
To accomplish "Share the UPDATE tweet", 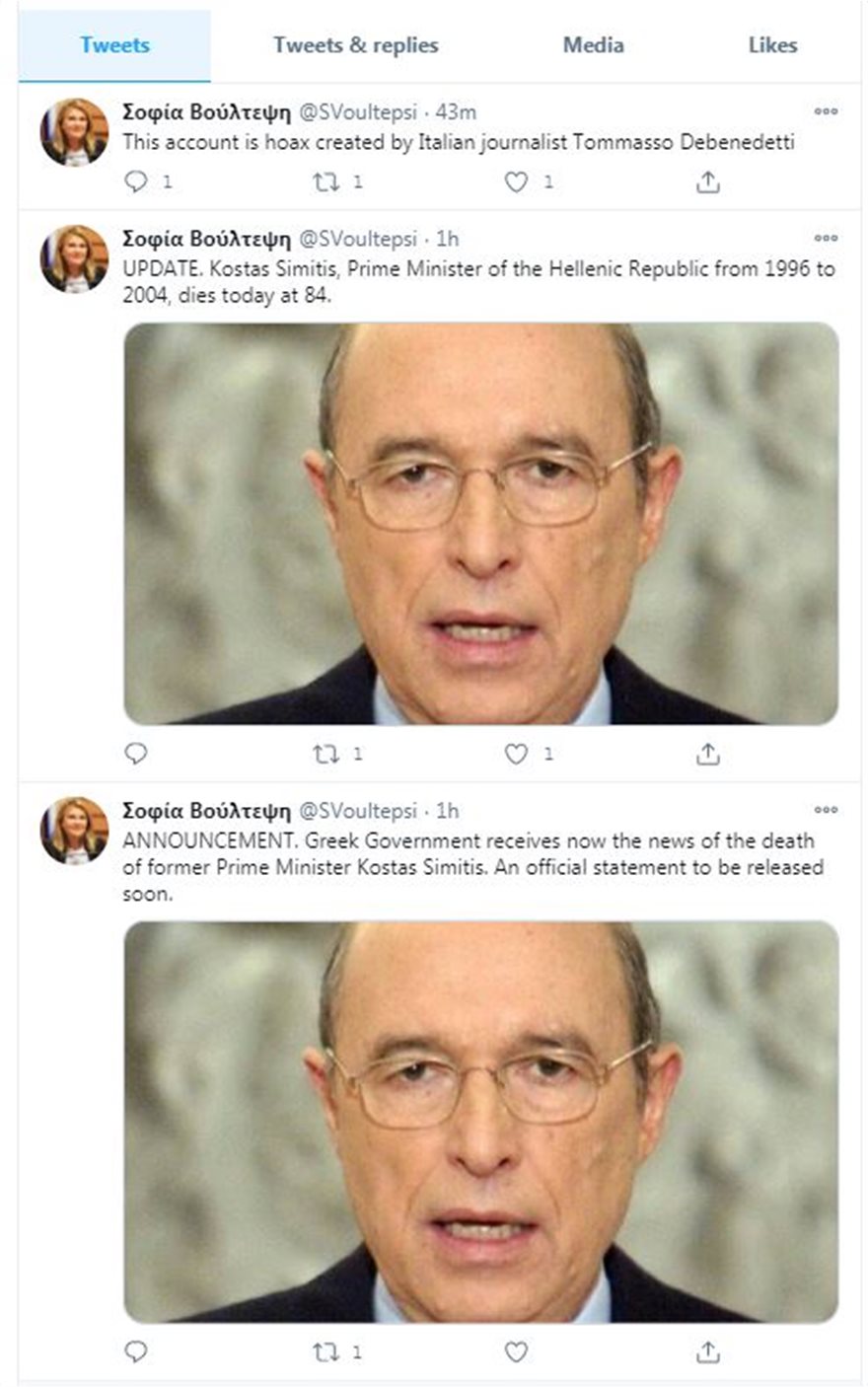I will pyautogui.click(x=707, y=754).
